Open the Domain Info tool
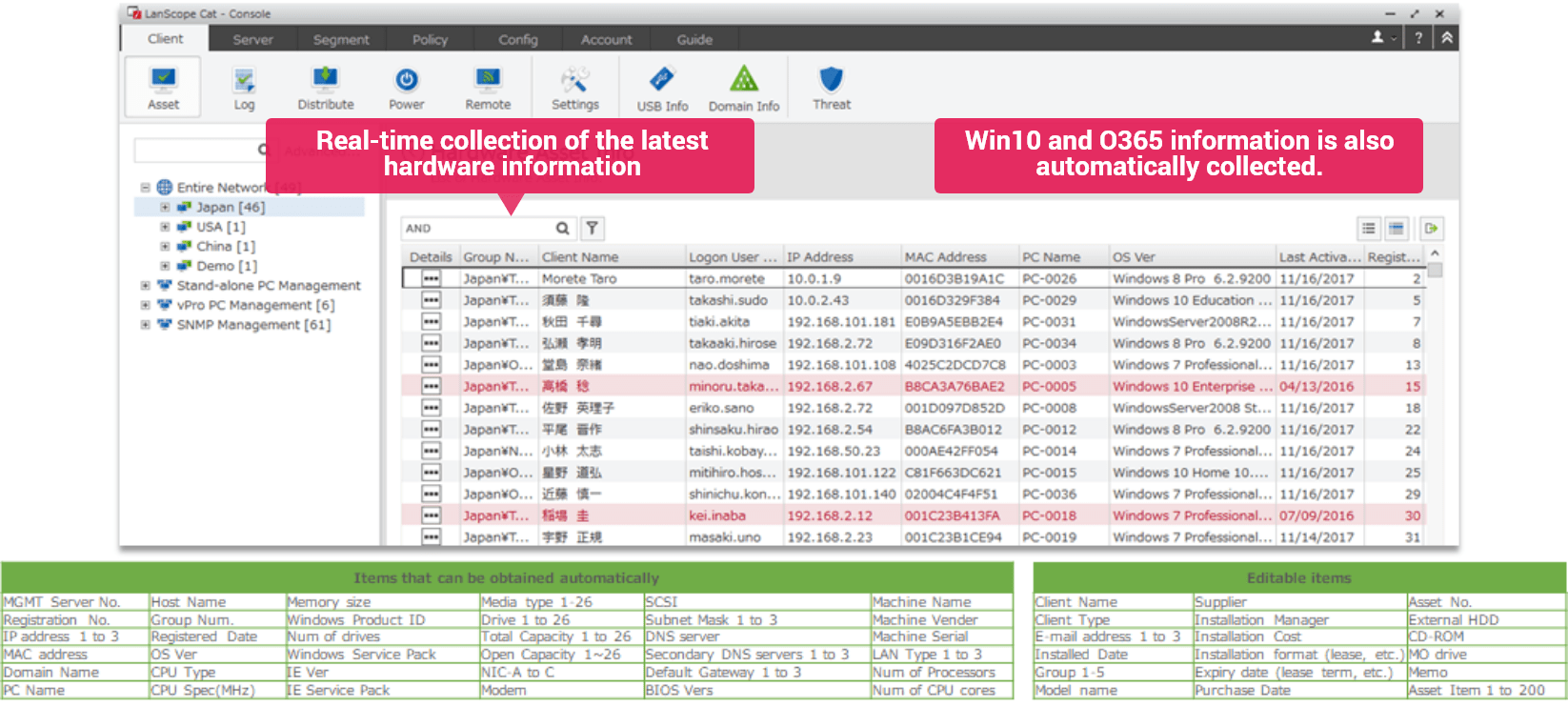1568x707 pixels. click(x=744, y=89)
